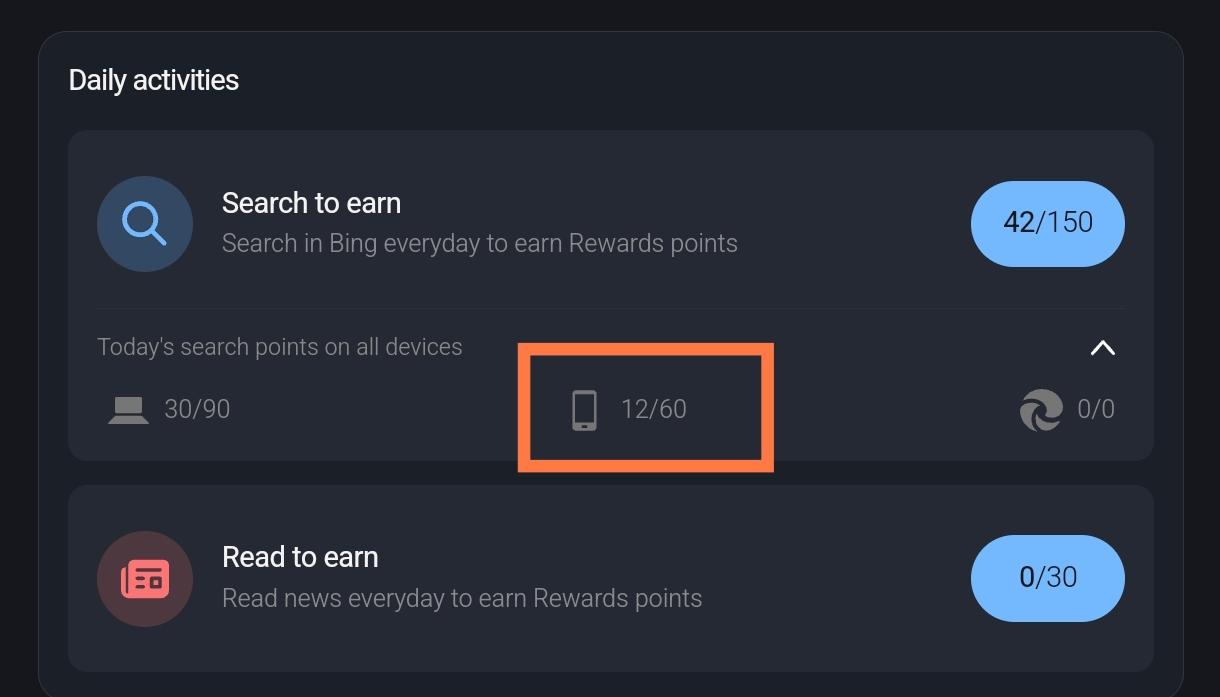This screenshot has height=697, width=1220.
Task: Click Search in Bing everyday description text
Action: point(479,243)
